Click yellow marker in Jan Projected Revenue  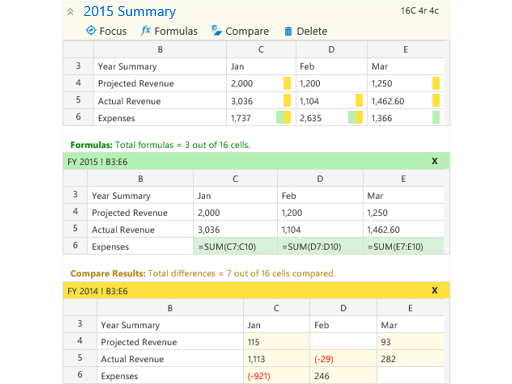click(287, 83)
